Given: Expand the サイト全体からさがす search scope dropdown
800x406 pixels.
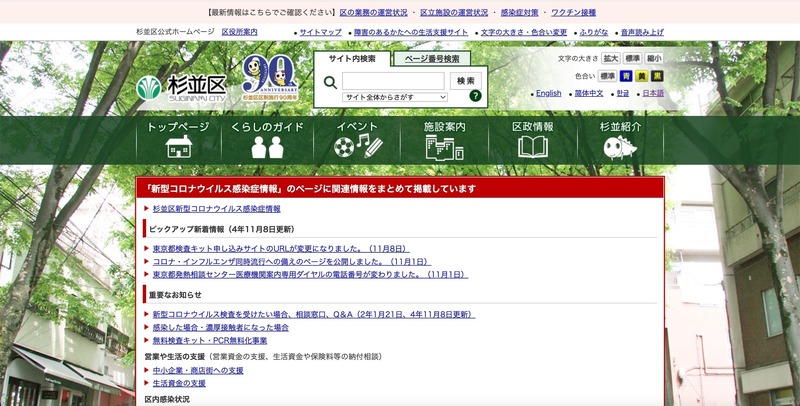Looking at the screenshot, I should 394,97.
